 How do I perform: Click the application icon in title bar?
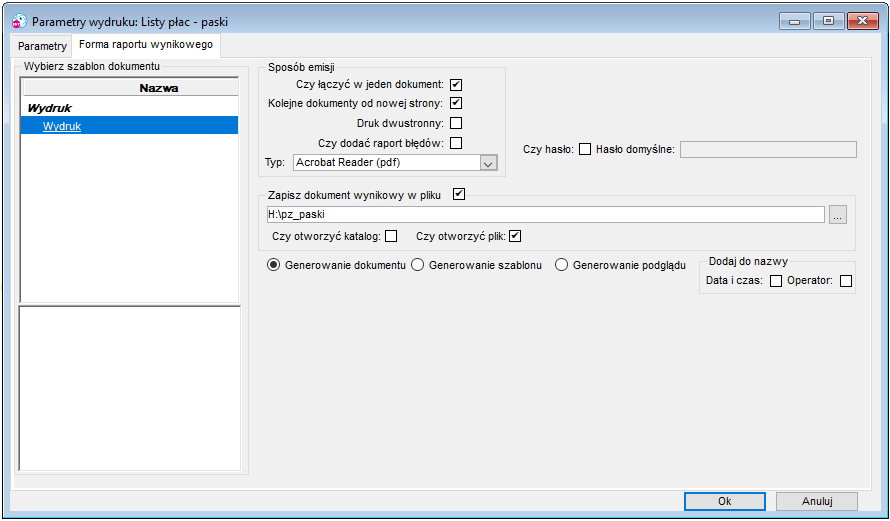tap(19, 22)
